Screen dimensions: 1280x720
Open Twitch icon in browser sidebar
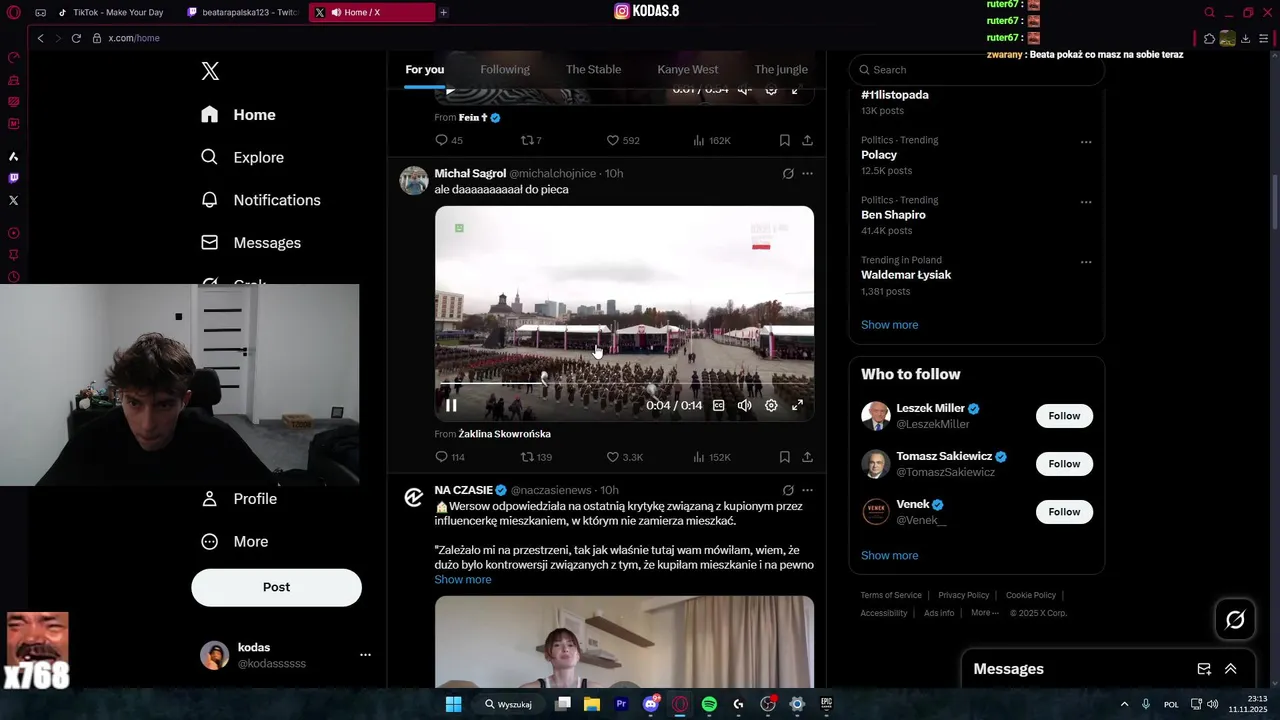tap(13, 178)
